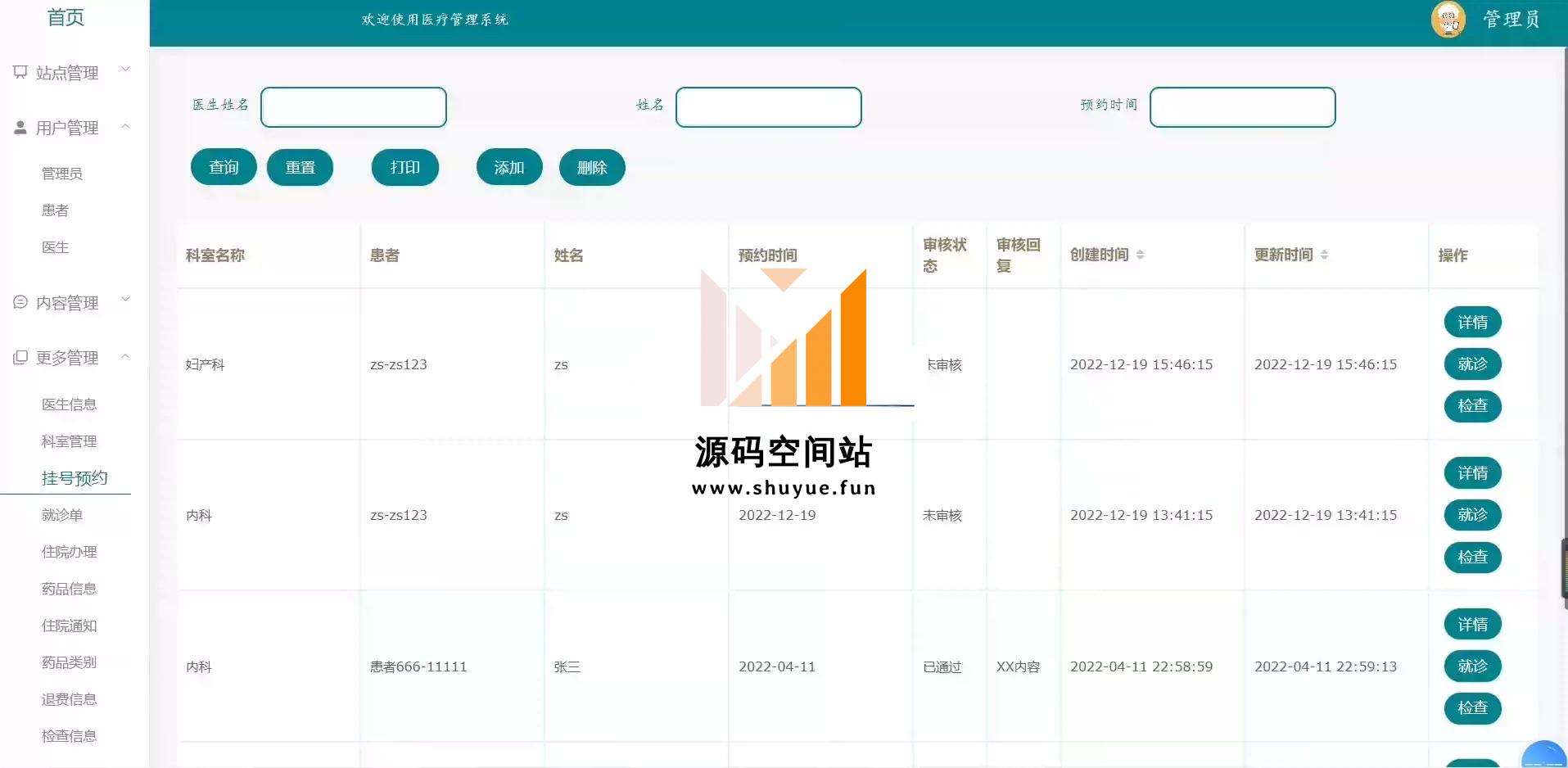Click the 科室名称 column header
The image size is (1568, 768).
[x=215, y=255]
